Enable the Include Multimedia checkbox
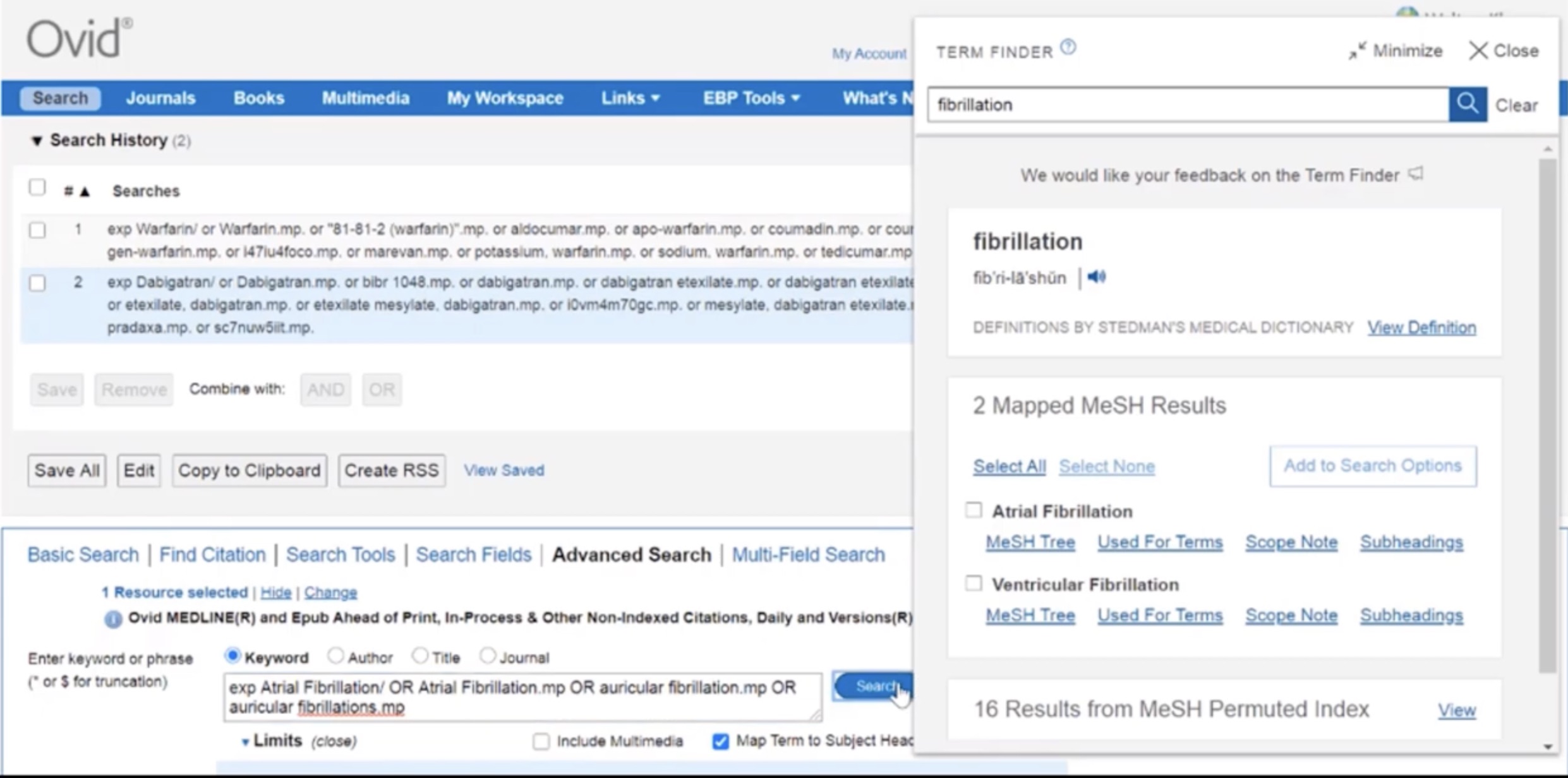 click(x=541, y=741)
